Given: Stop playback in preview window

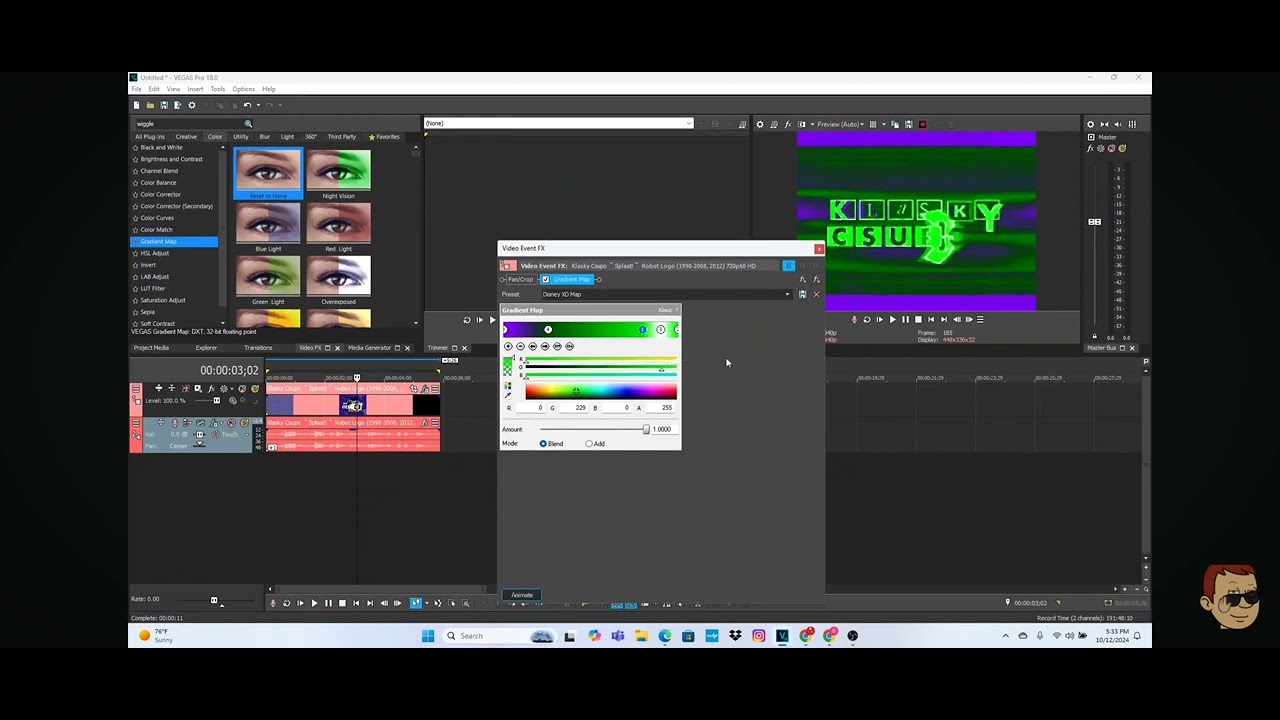Looking at the screenshot, I should 918,320.
